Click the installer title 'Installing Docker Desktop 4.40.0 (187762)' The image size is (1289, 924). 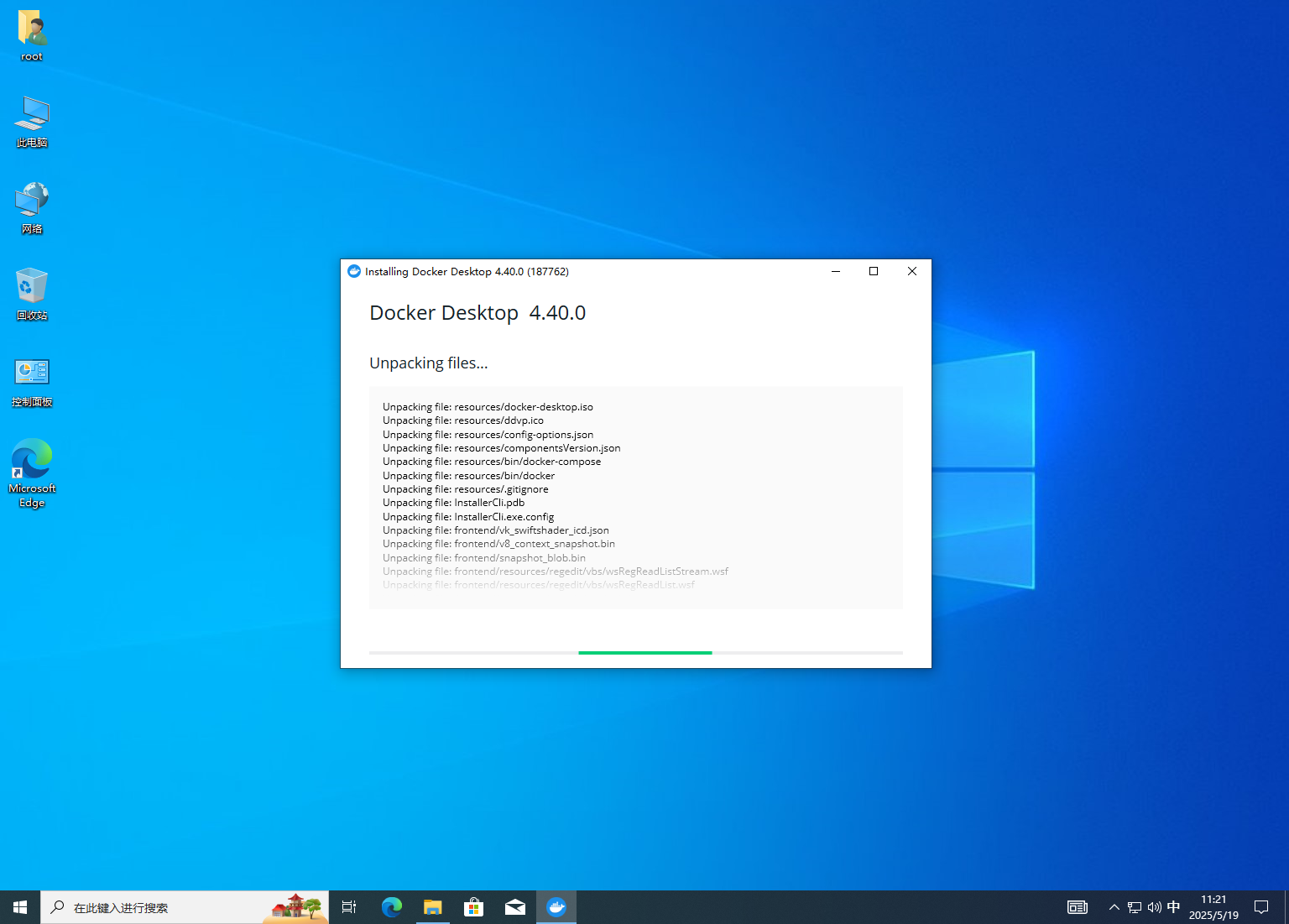click(467, 272)
